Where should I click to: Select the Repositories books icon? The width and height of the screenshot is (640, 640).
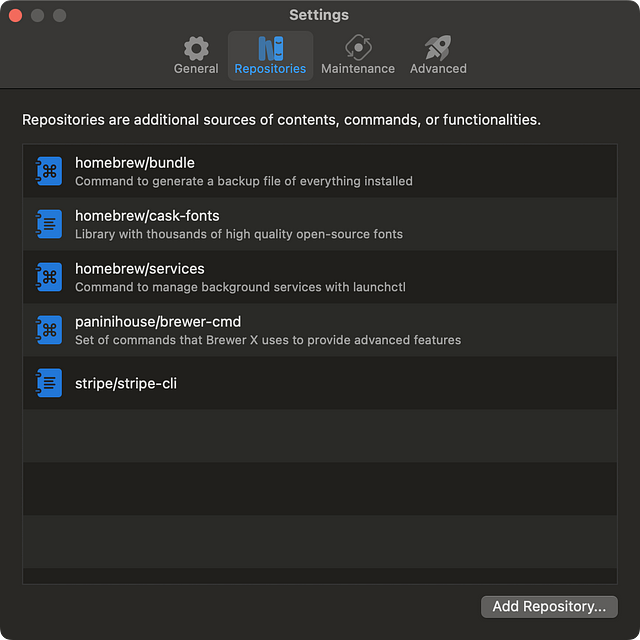click(x=271, y=48)
